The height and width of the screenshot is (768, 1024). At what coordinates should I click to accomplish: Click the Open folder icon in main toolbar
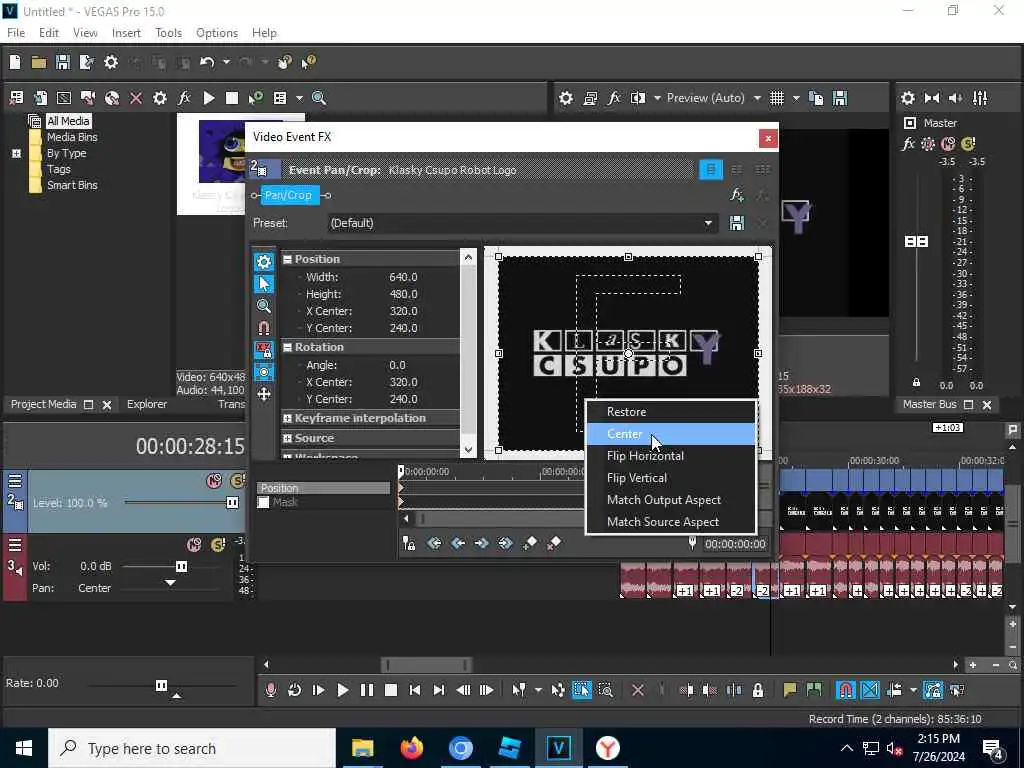39,62
